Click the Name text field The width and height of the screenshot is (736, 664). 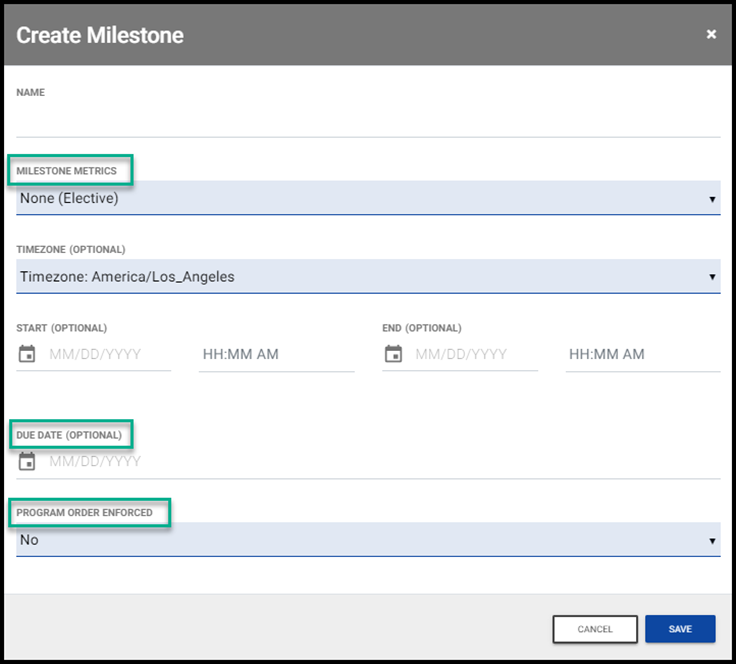[x=368, y=121]
